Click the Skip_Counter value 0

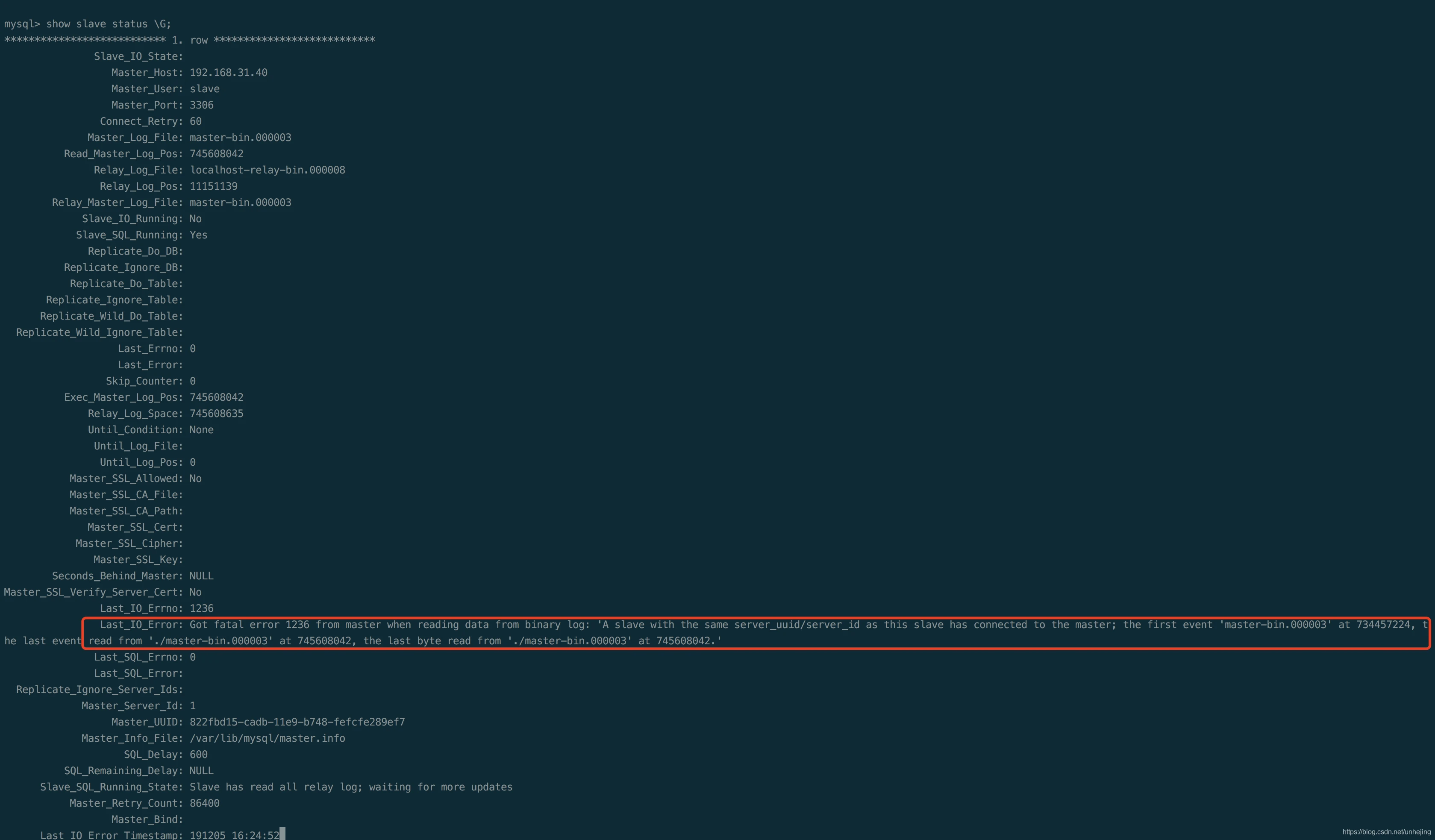(192, 381)
